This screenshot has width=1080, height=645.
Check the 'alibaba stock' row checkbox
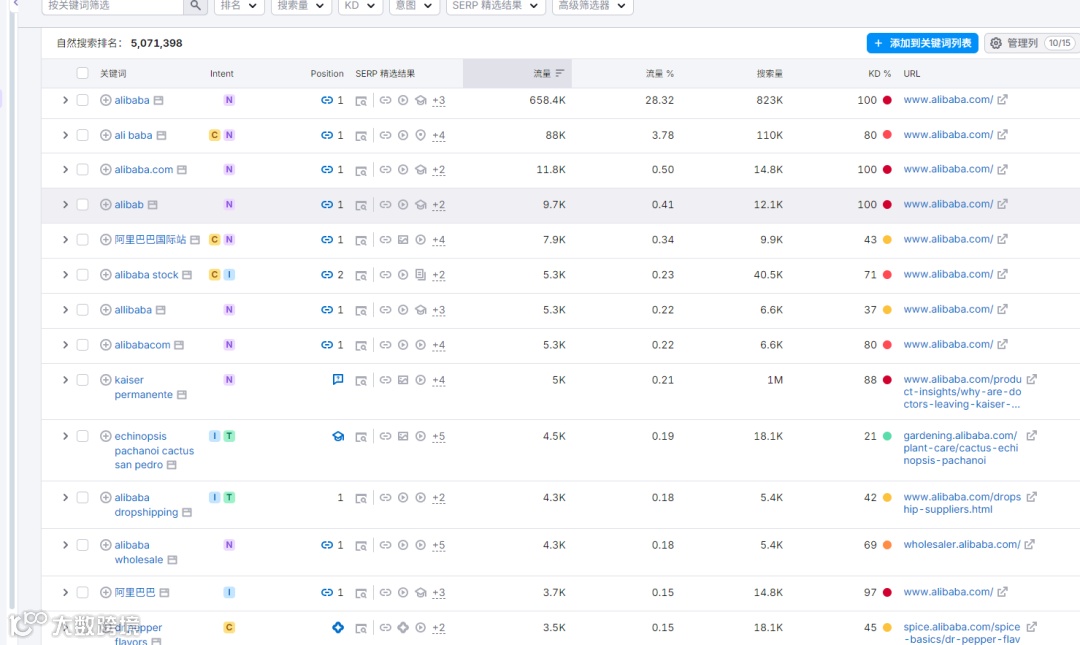[x=83, y=275]
